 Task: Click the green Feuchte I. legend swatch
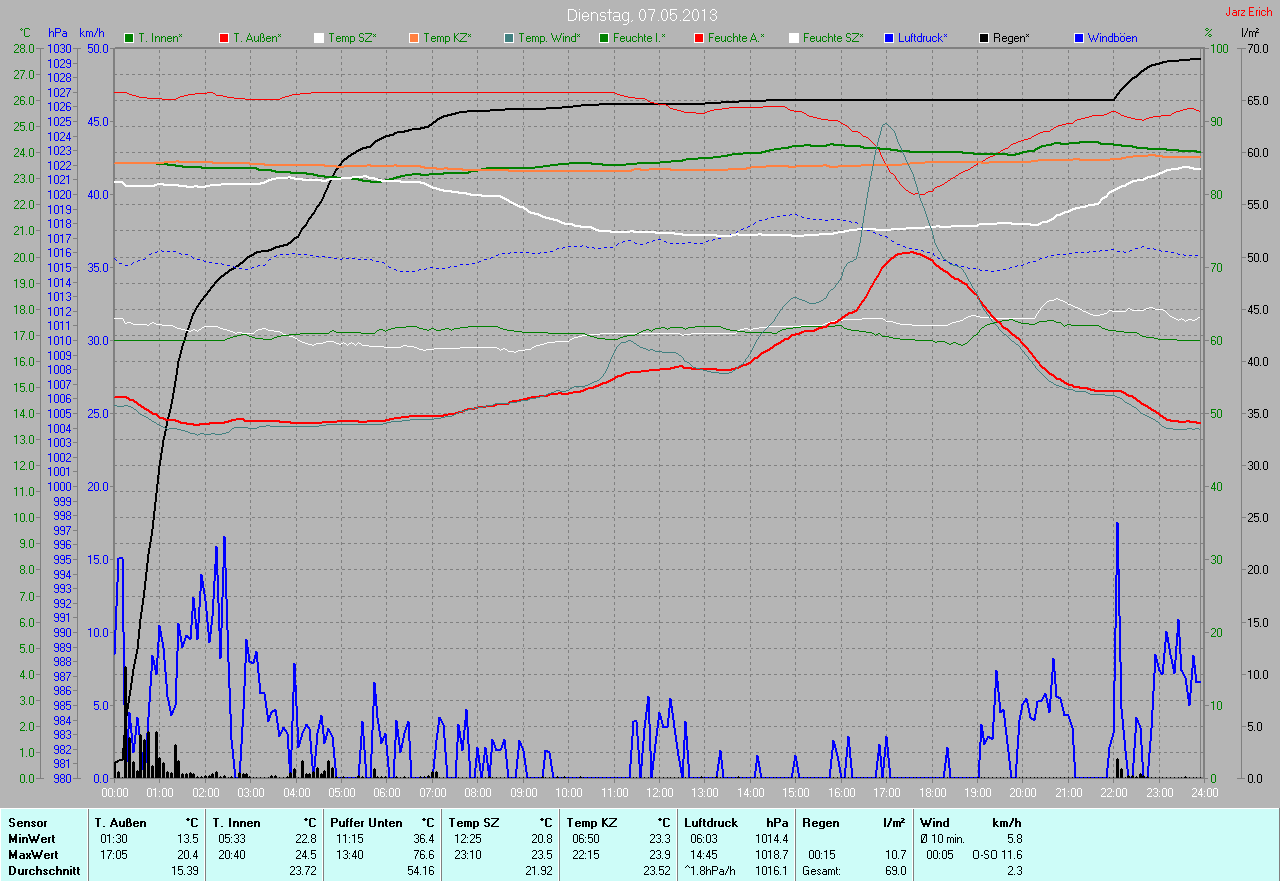[604, 38]
